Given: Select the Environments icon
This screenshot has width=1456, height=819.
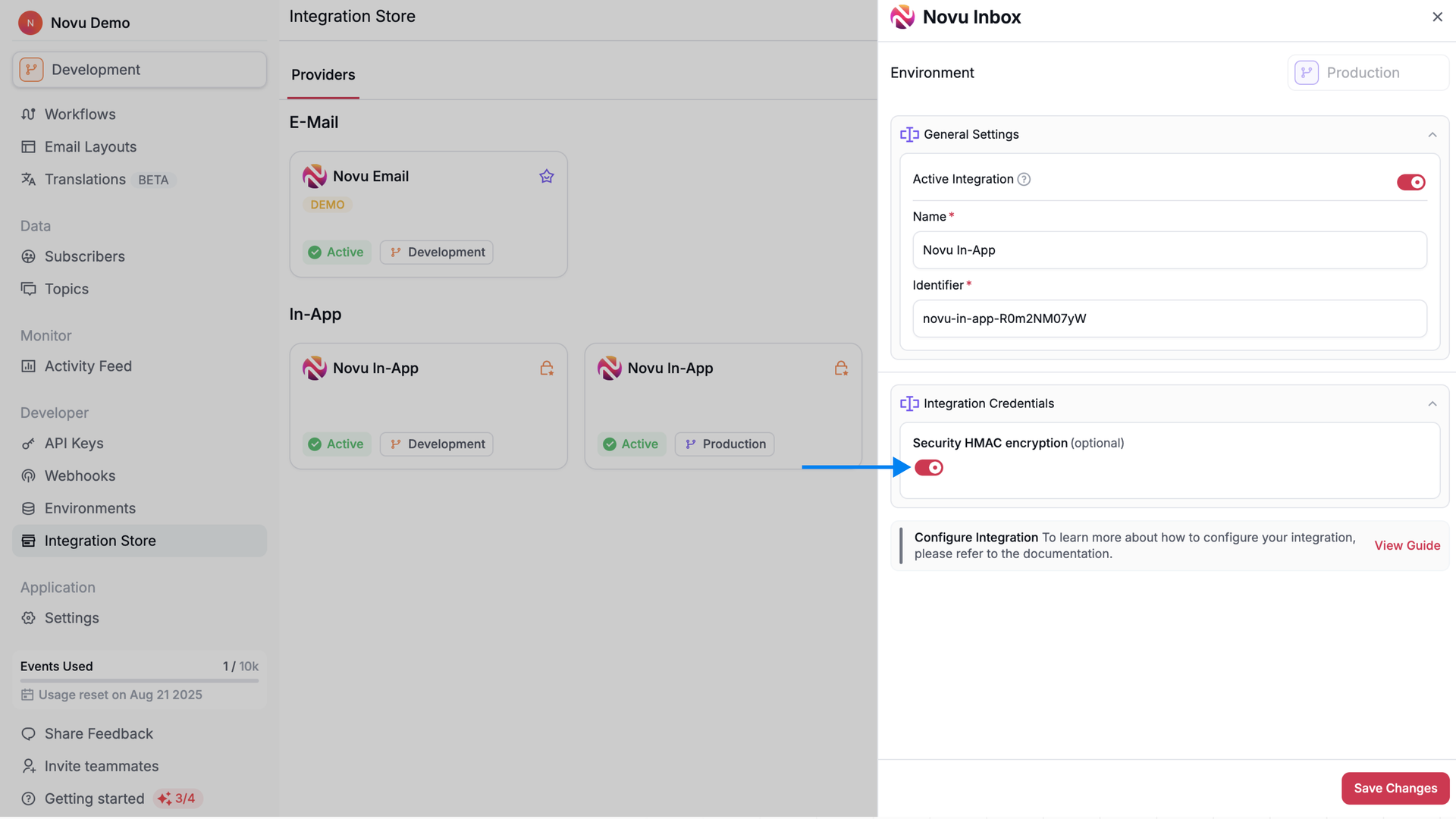Looking at the screenshot, I should pyautogui.click(x=28, y=508).
